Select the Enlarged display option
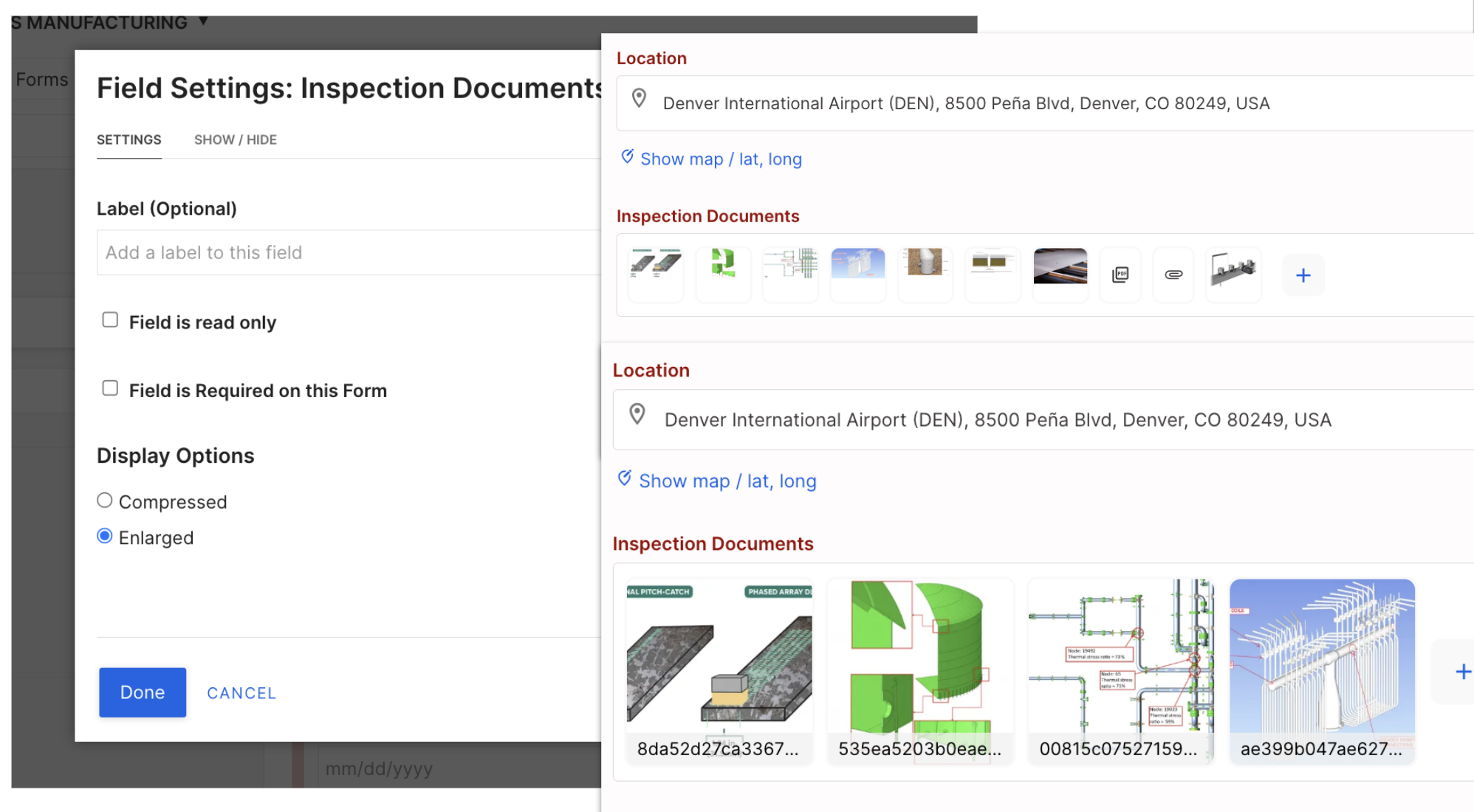 [105, 537]
